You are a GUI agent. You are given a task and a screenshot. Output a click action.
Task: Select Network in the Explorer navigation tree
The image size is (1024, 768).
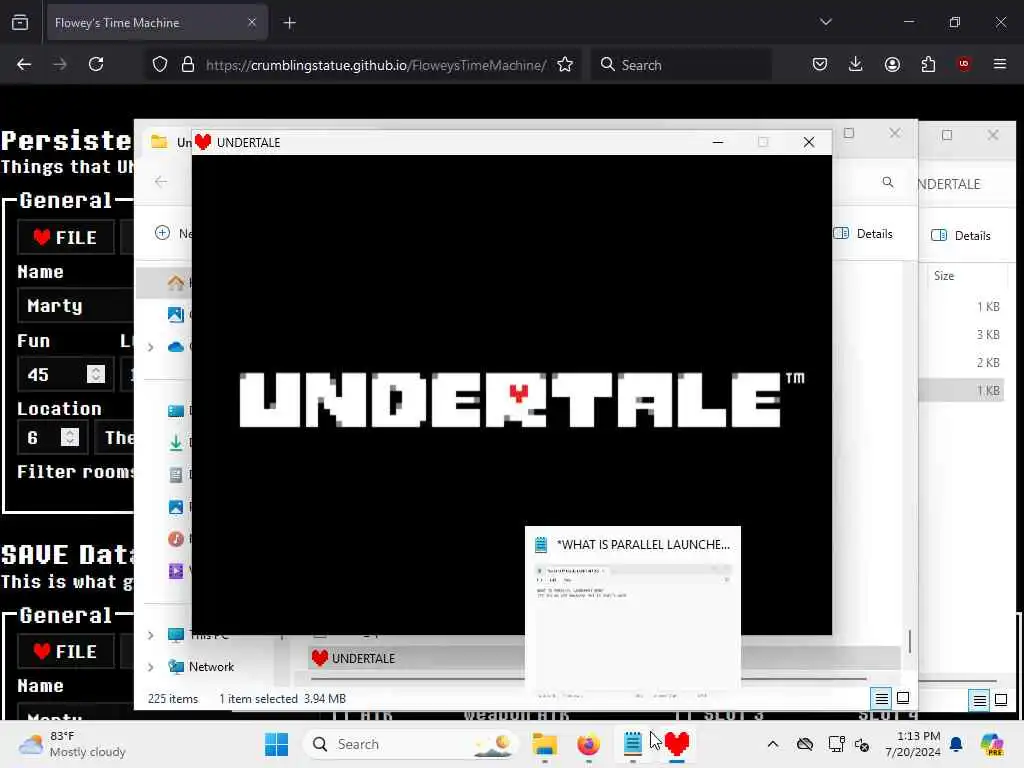(211, 667)
